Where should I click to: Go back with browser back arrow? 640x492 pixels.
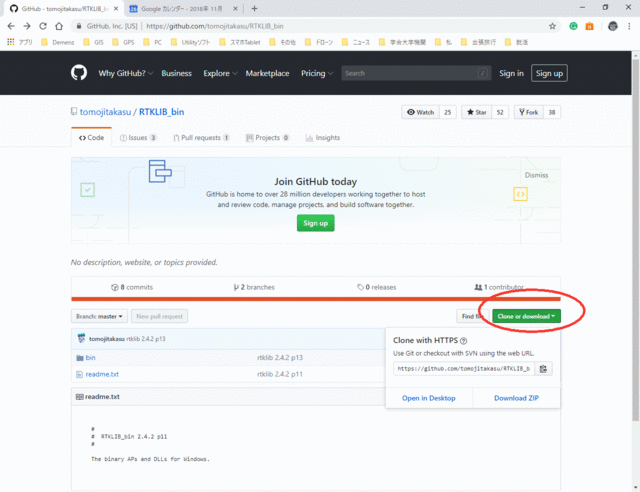click(x=11, y=26)
